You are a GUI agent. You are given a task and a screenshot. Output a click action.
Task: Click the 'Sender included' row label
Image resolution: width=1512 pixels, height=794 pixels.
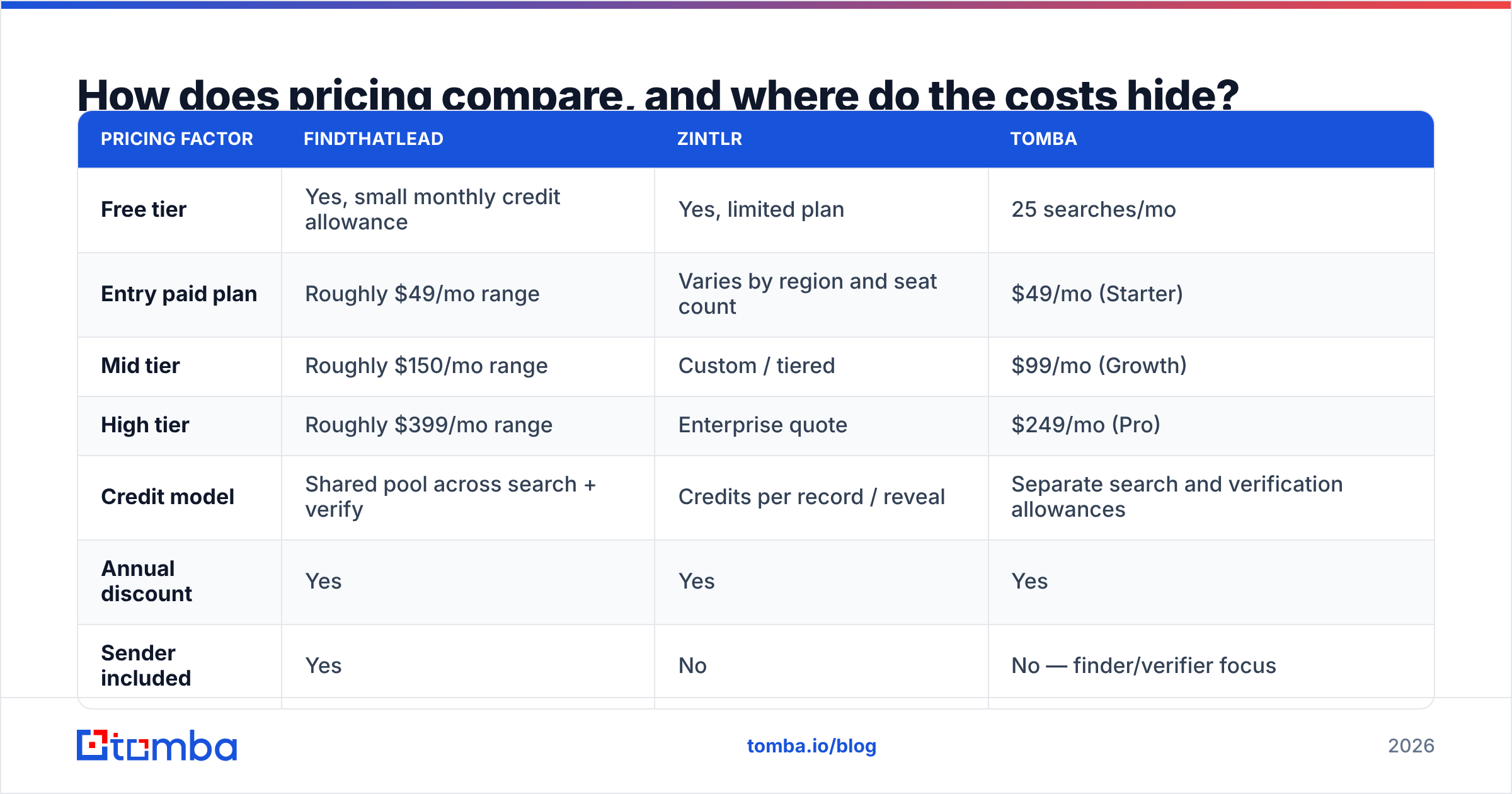click(x=146, y=665)
